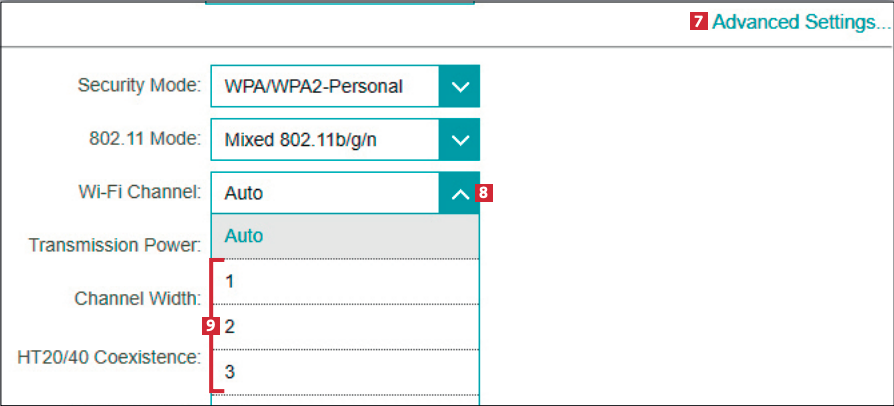Screen dimensions: 894x406
Task: Click the WPA/WPA2-Personal security mode field
Action: tap(324, 87)
